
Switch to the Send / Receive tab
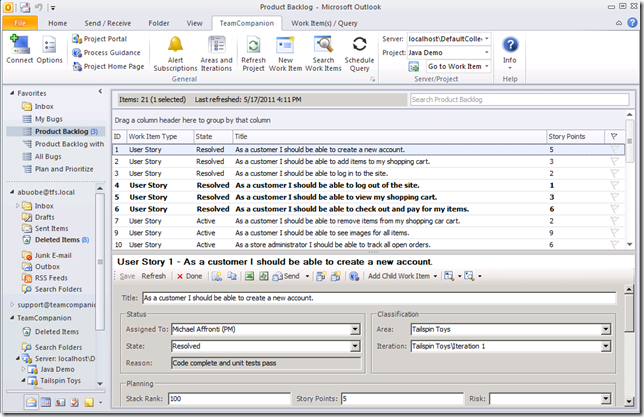pyautogui.click(x=108, y=23)
